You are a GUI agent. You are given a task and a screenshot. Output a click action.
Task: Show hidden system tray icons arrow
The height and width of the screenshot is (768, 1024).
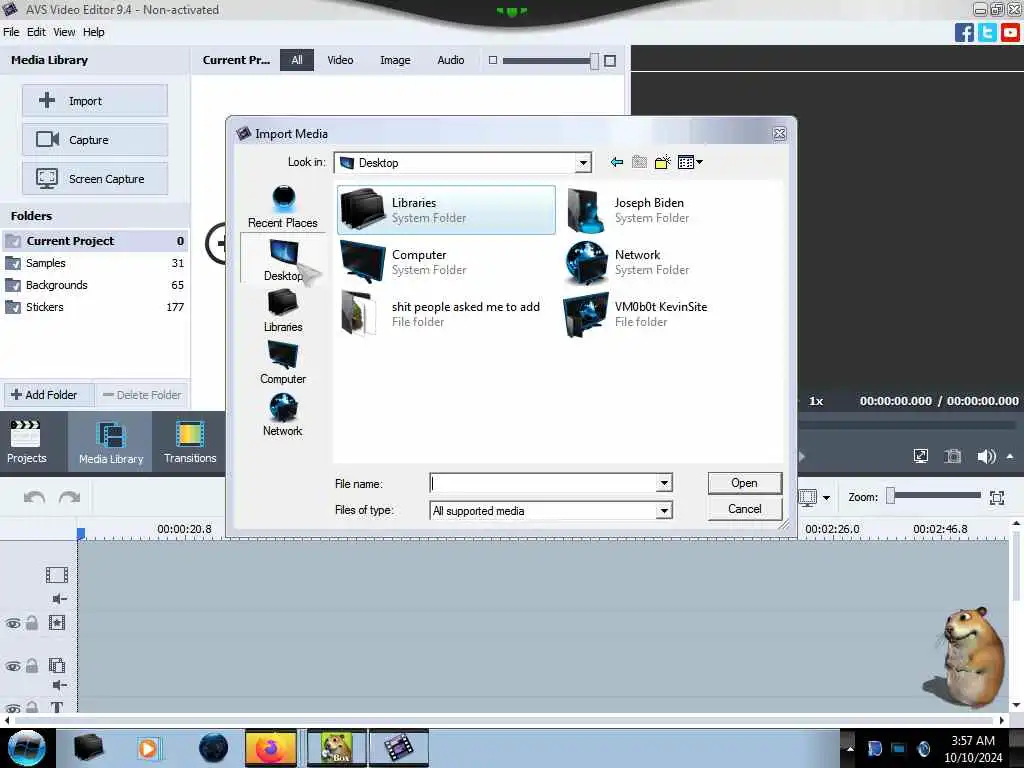(x=850, y=748)
